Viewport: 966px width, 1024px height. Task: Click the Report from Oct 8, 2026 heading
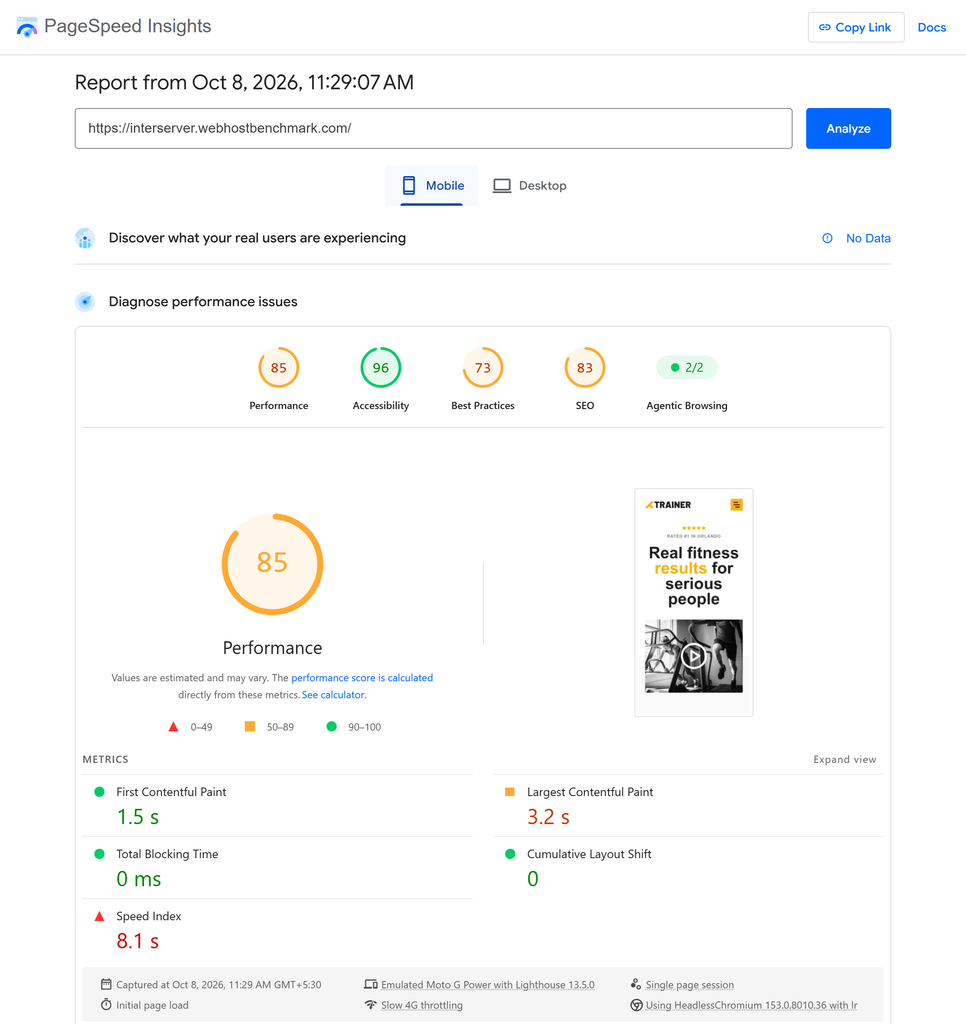[244, 82]
